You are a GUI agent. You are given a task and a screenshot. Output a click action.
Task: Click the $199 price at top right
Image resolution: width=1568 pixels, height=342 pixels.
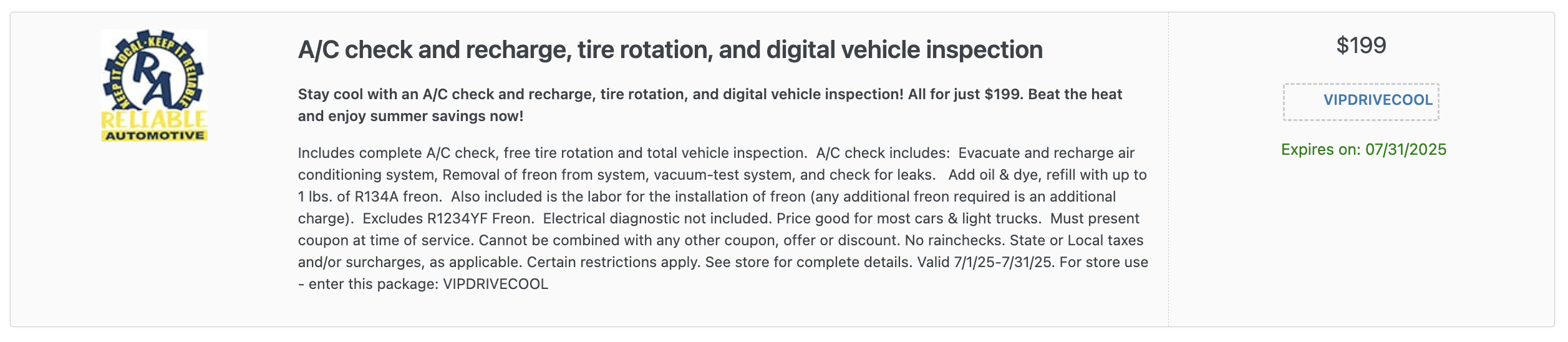coord(1361,46)
